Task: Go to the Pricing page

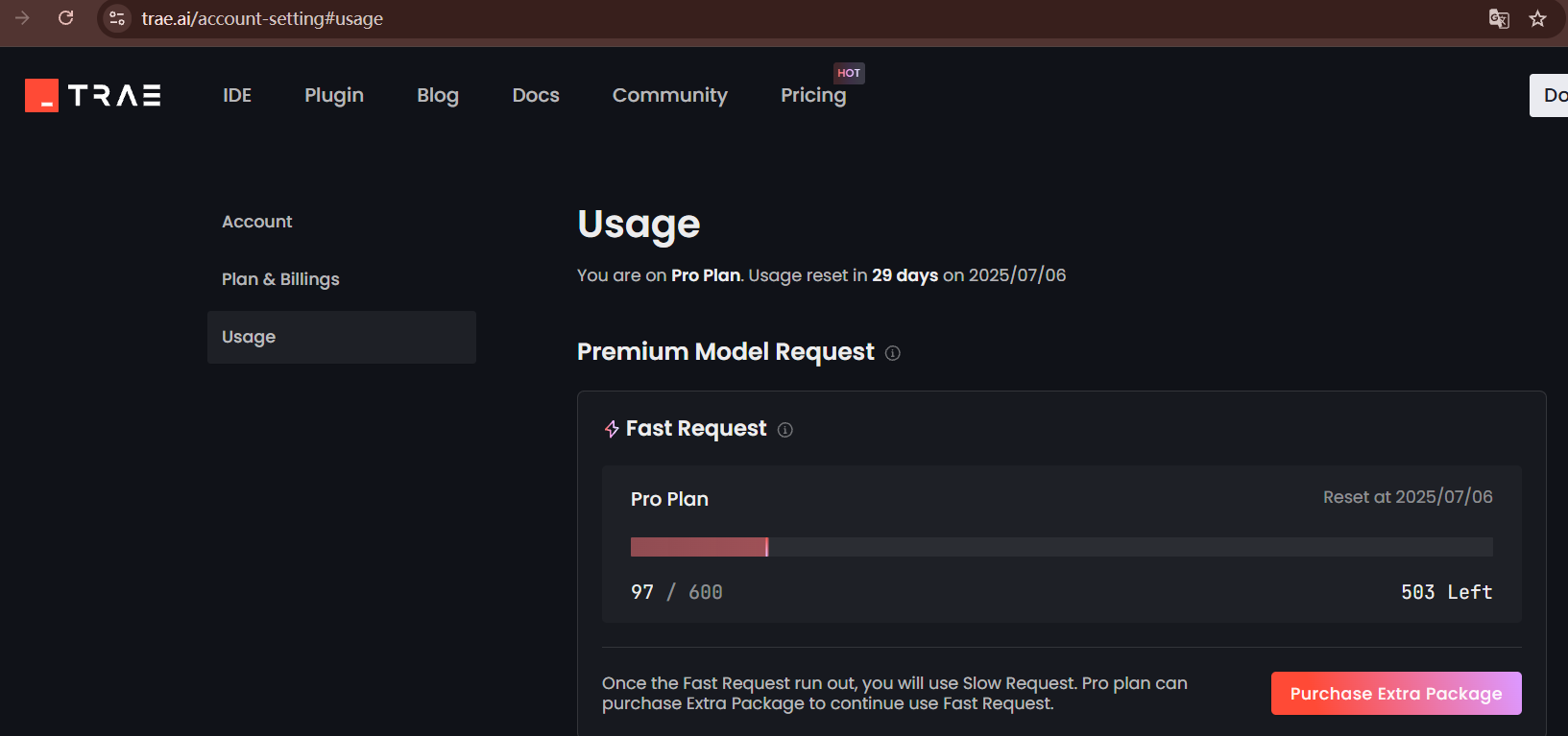Action: tap(813, 95)
